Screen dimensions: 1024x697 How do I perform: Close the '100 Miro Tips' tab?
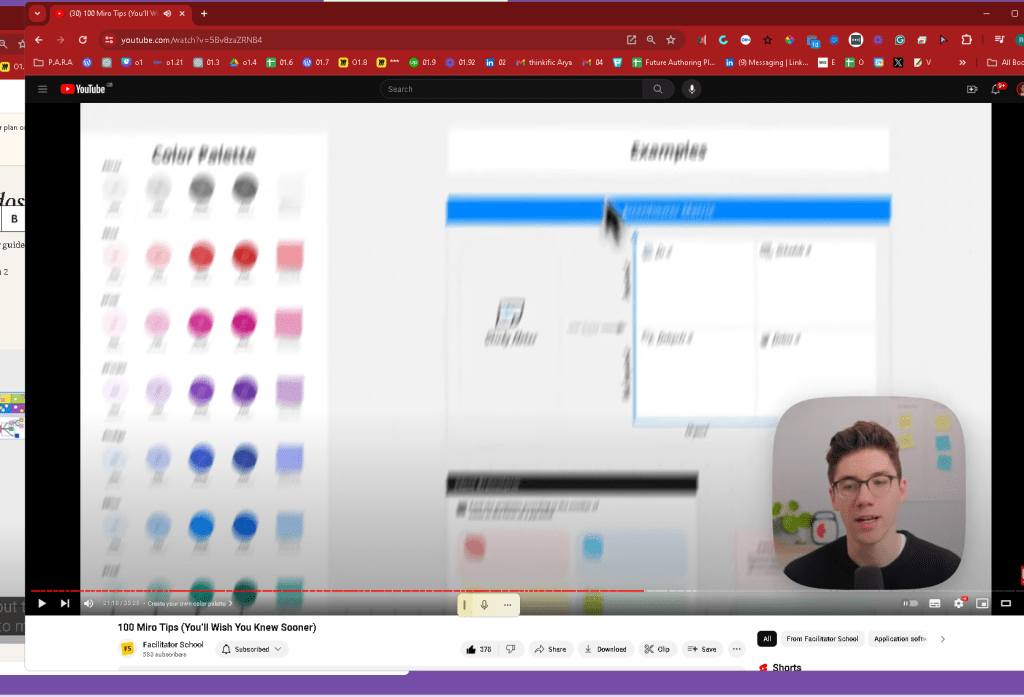click(182, 13)
